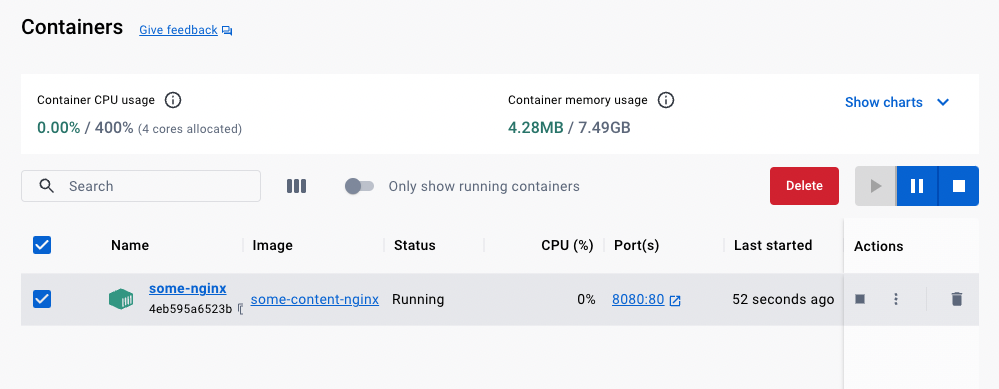Delete some-nginx using the trash icon
The height and width of the screenshot is (389, 999).
coord(956,299)
